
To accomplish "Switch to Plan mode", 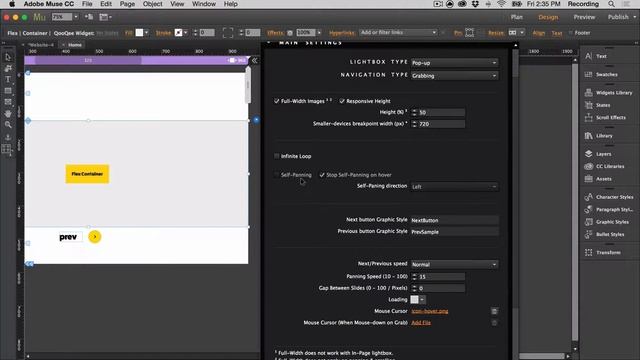I will pyautogui.click(x=516, y=17).
